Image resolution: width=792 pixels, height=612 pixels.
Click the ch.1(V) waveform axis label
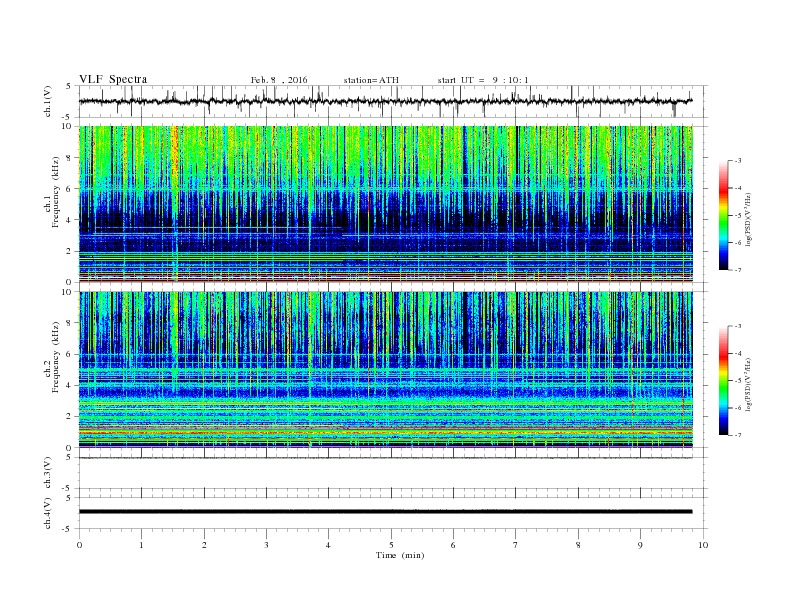point(48,102)
